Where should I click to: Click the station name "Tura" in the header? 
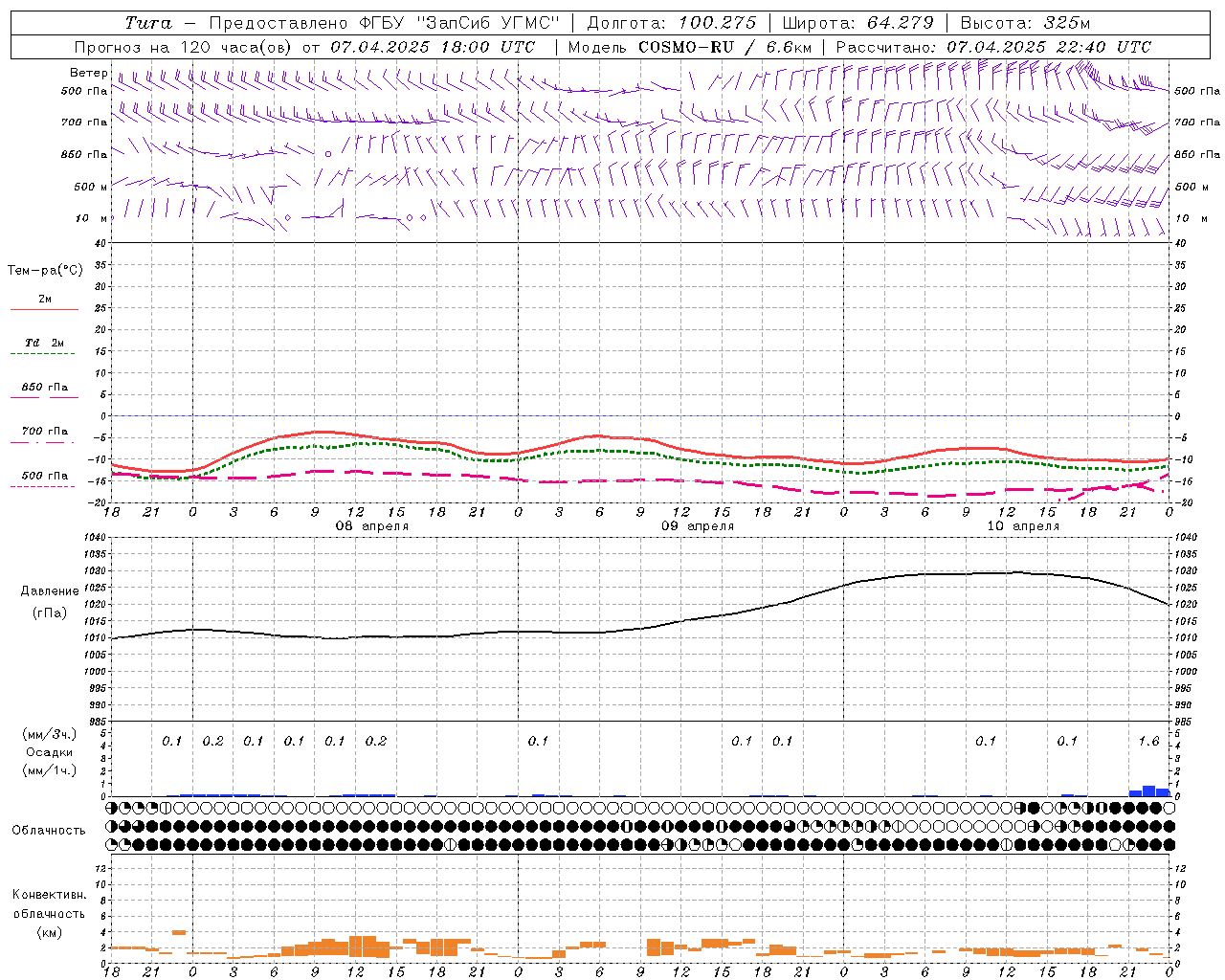[x=148, y=23]
